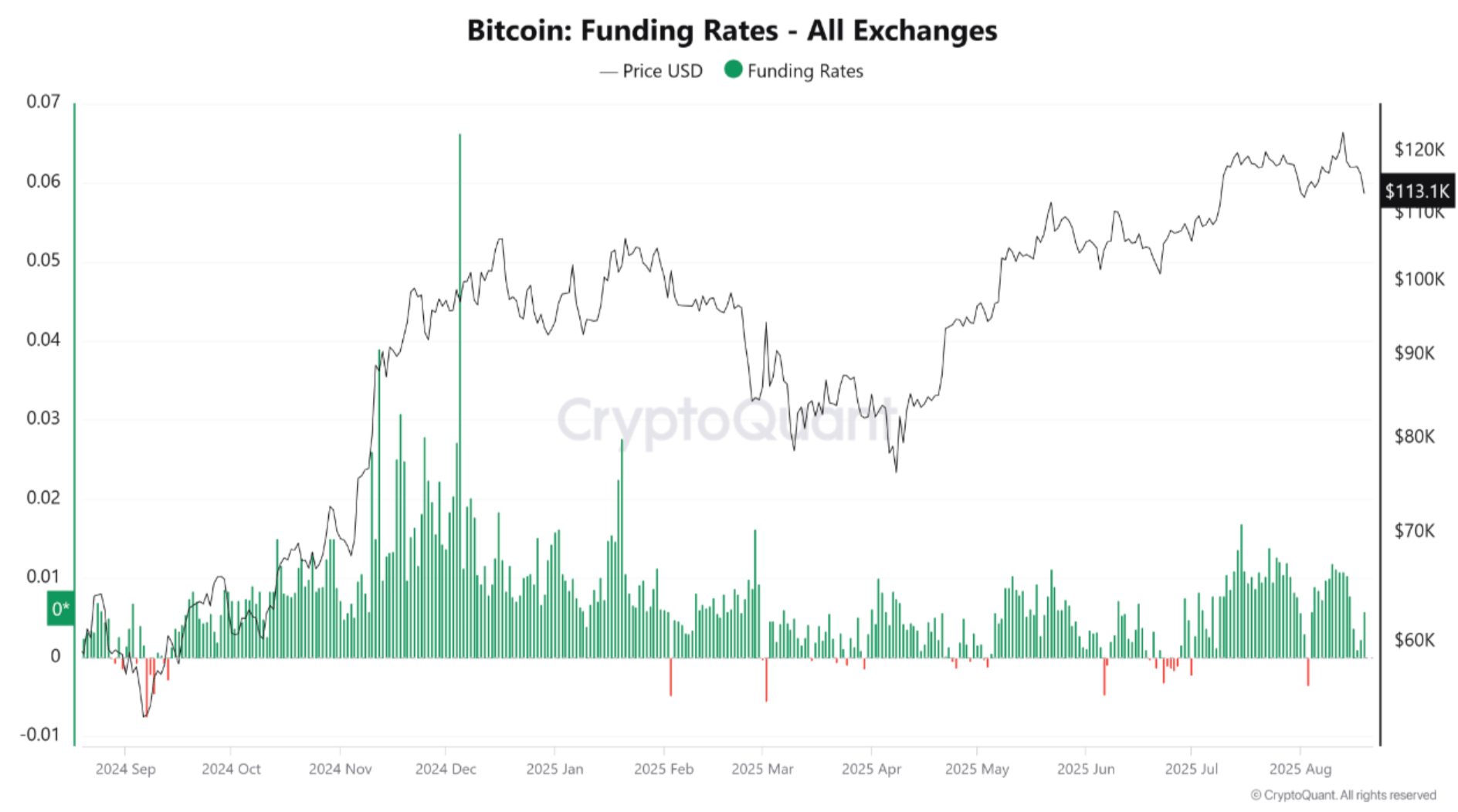The height and width of the screenshot is (812, 1458).
Task: Click the 2025 Jan date axis label
Action: click(554, 769)
